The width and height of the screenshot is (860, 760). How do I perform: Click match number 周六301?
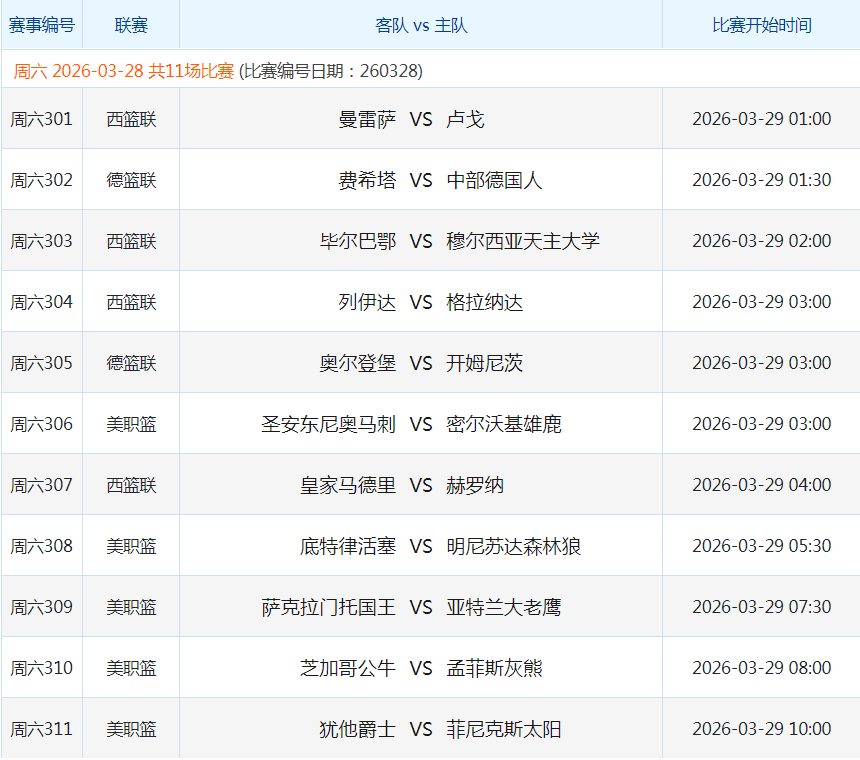pyautogui.click(x=41, y=119)
